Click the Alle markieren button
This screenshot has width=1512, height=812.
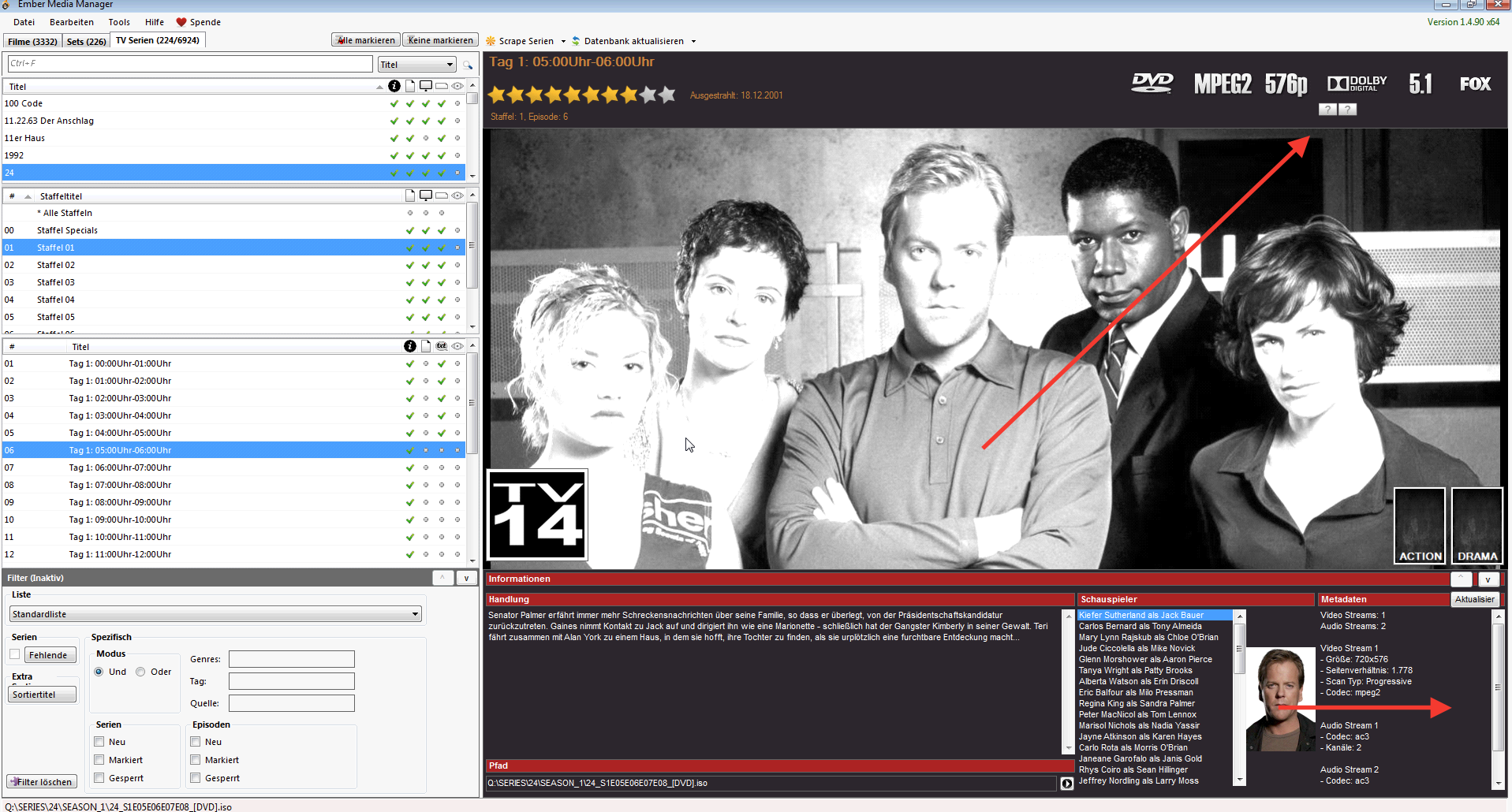[x=366, y=40]
